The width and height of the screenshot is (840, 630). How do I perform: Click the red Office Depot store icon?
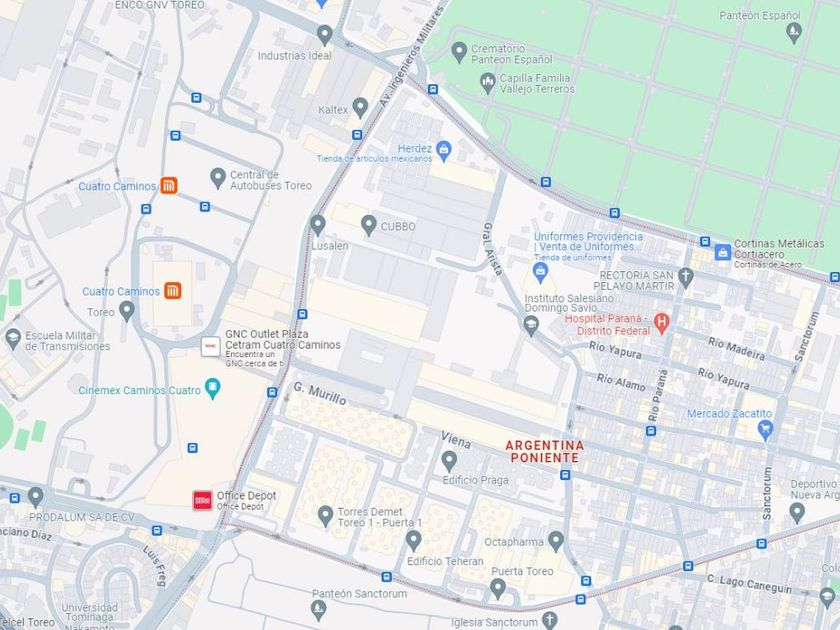(202, 500)
